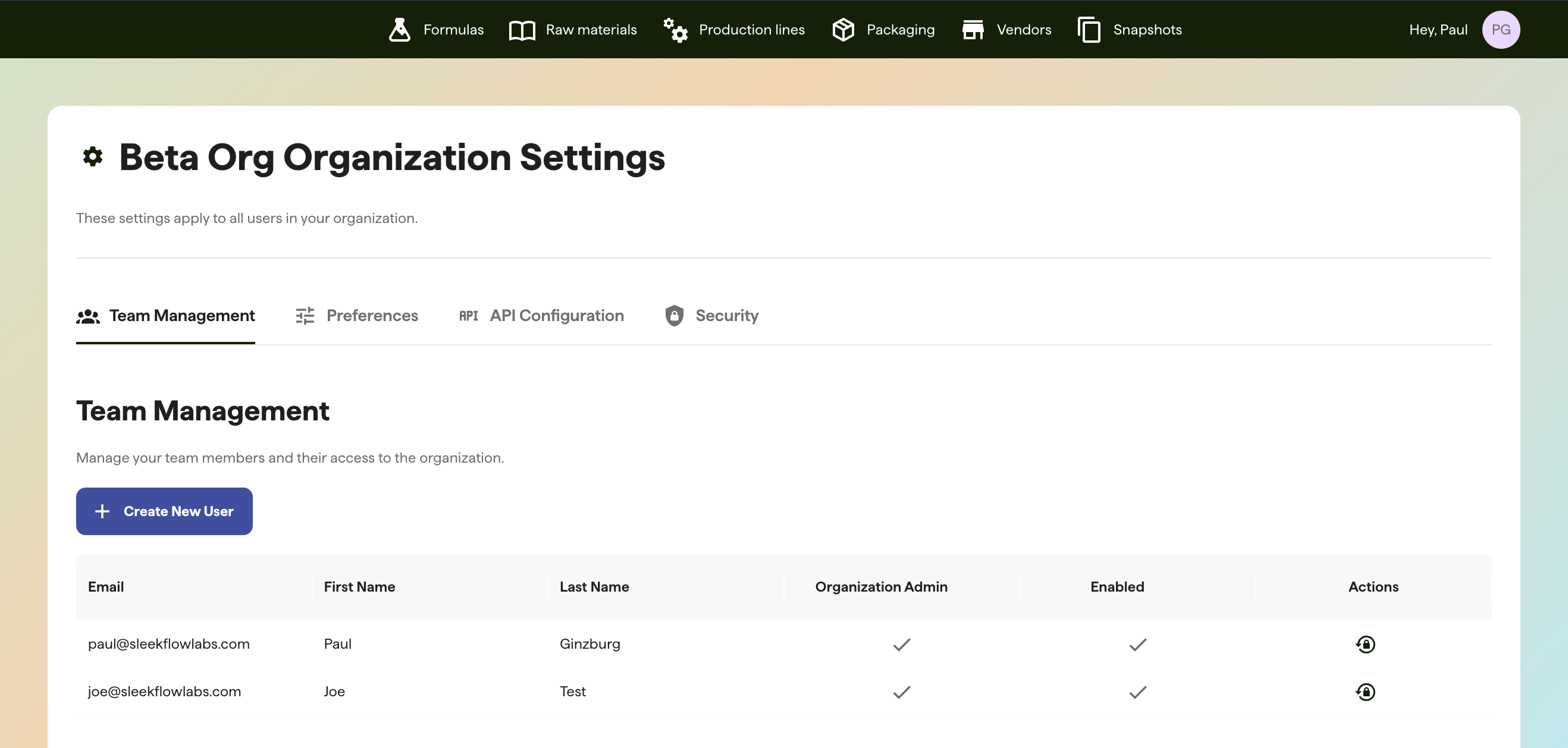This screenshot has height=748, width=1568.
Task: Click the Snapshots copy icon
Action: pyautogui.click(x=1089, y=29)
